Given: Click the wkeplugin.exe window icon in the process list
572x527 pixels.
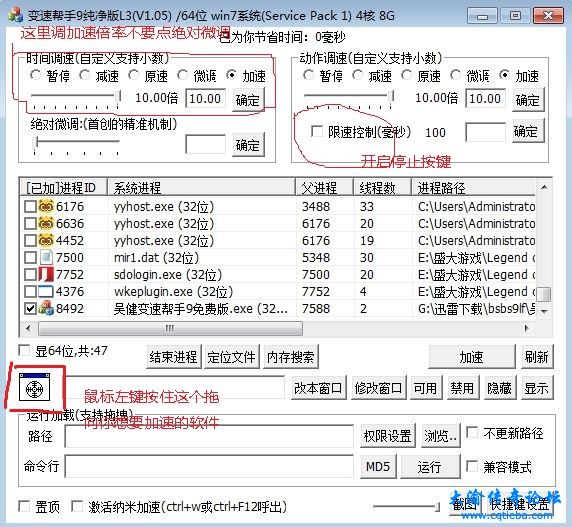Looking at the screenshot, I should (x=46, y=291).
